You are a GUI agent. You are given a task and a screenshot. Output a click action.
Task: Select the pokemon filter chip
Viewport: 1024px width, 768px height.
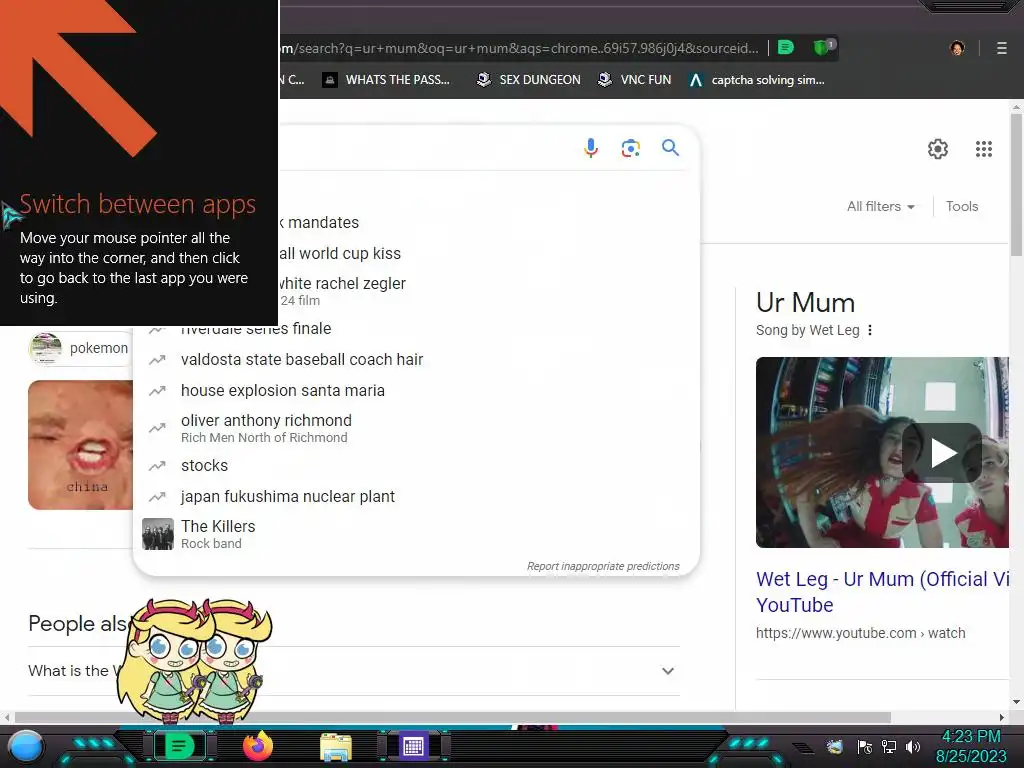click(x=80, y=348)
